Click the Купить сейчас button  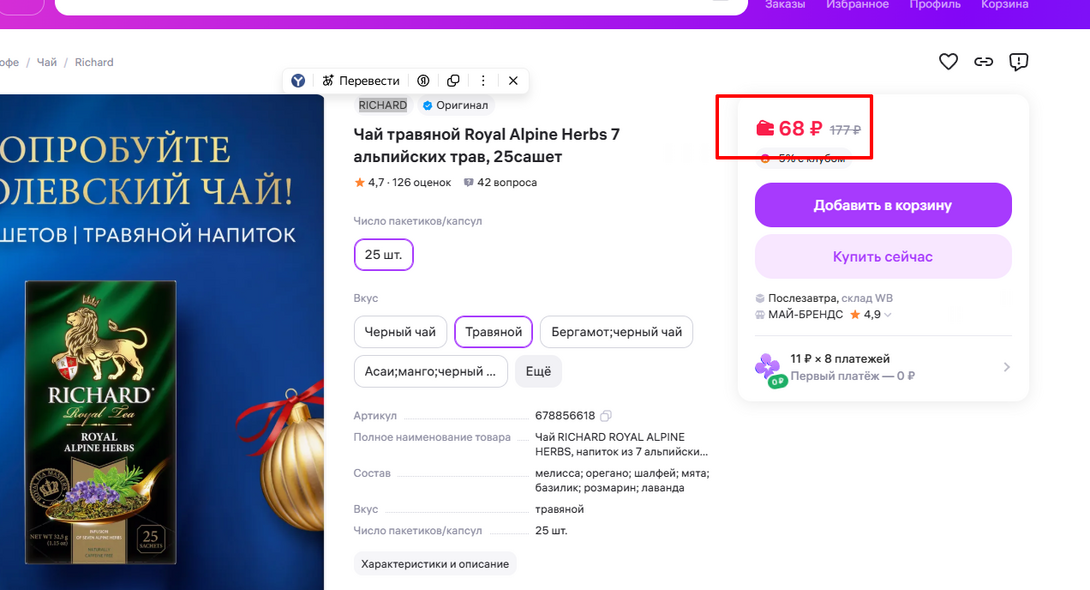click(882, 257)
